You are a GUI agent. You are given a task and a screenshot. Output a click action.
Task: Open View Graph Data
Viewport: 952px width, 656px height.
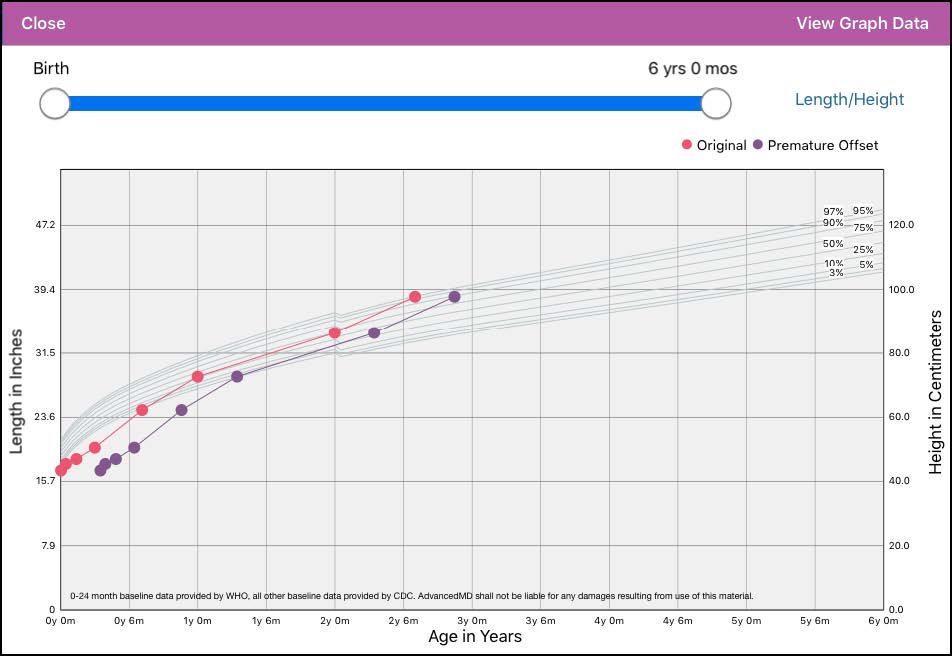click(x=862, y=23)
